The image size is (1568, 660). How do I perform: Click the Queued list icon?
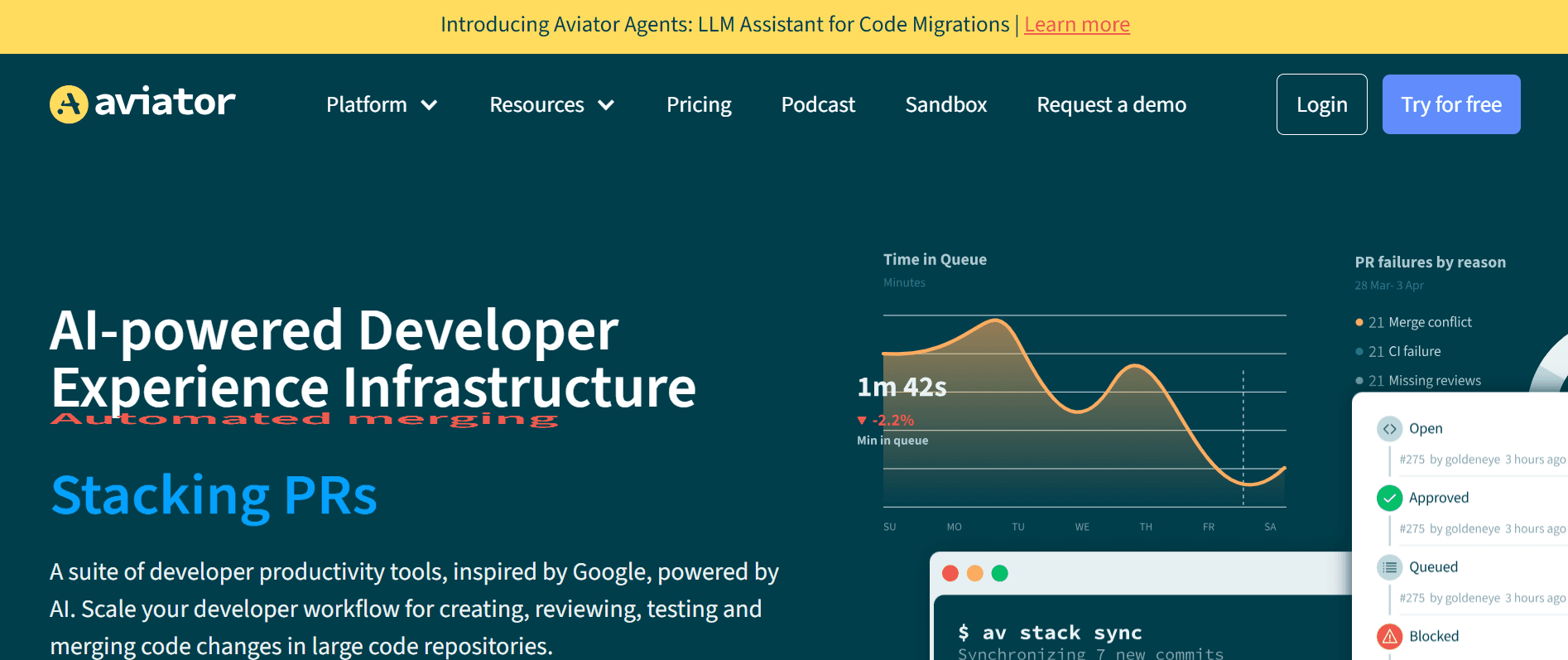[x=1389, y=567]
